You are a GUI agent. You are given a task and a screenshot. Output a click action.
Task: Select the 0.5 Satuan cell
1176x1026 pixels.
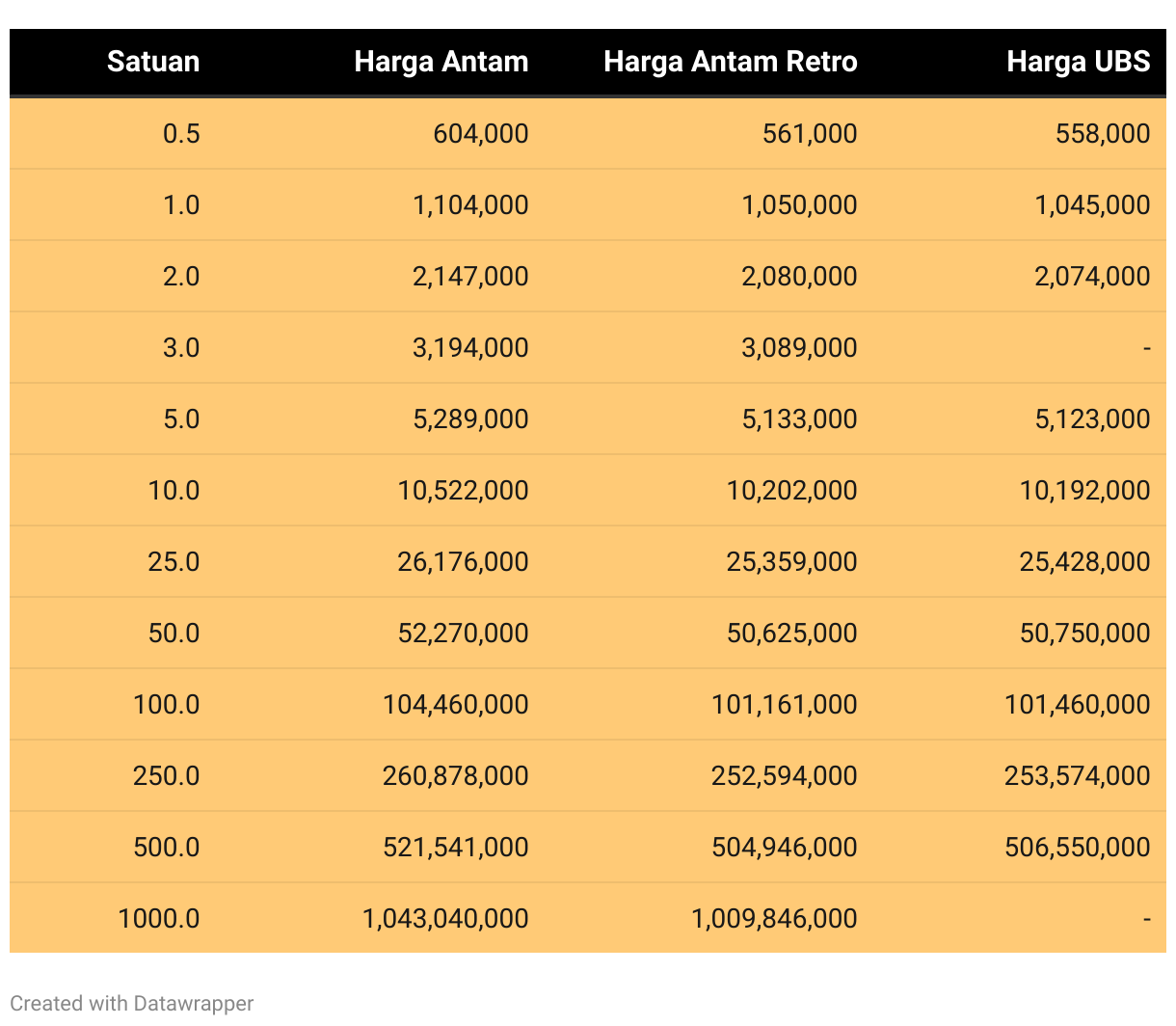[181, 133]
